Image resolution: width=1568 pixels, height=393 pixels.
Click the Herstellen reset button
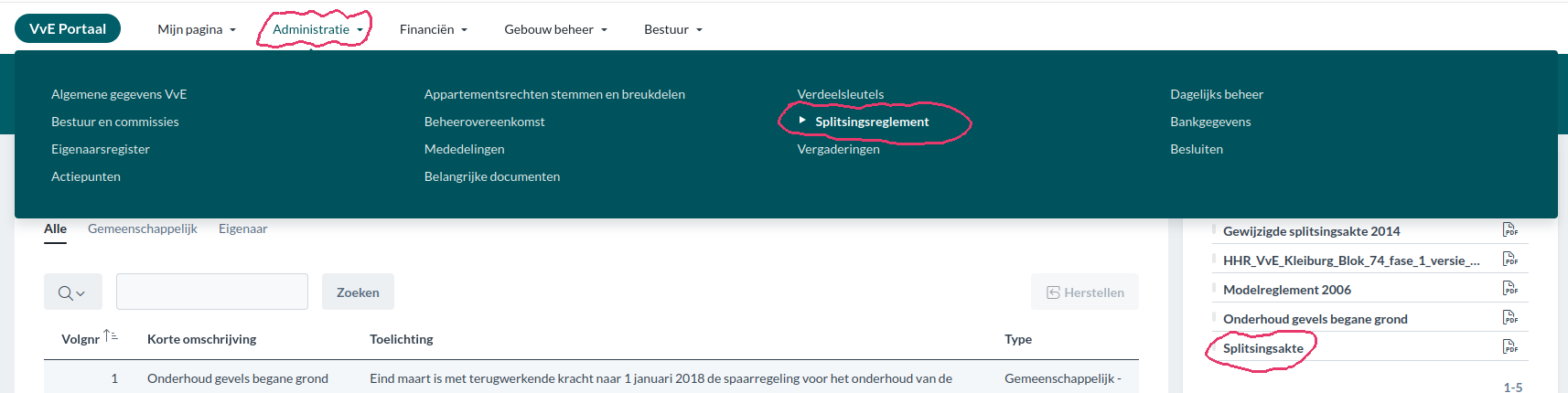[1085, 292]
